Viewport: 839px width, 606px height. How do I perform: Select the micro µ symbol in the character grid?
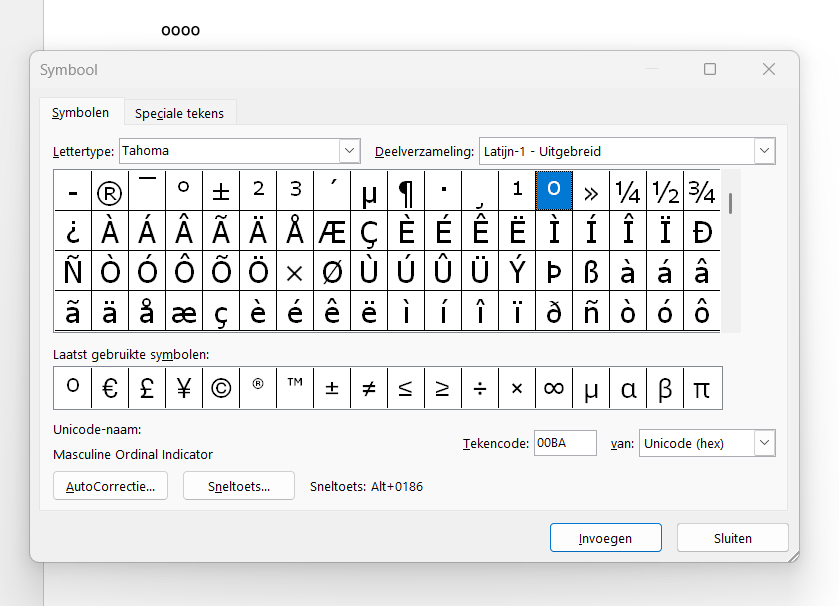pos(369,191)
